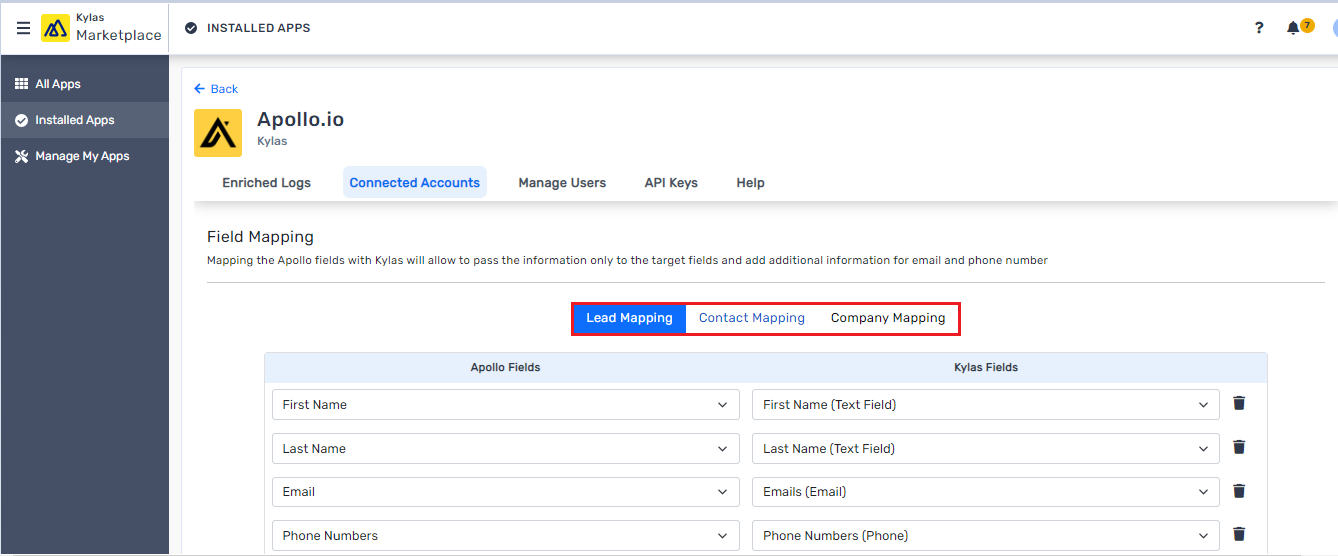
Task: Open the Help tab
Action: [x=750, y=183]
